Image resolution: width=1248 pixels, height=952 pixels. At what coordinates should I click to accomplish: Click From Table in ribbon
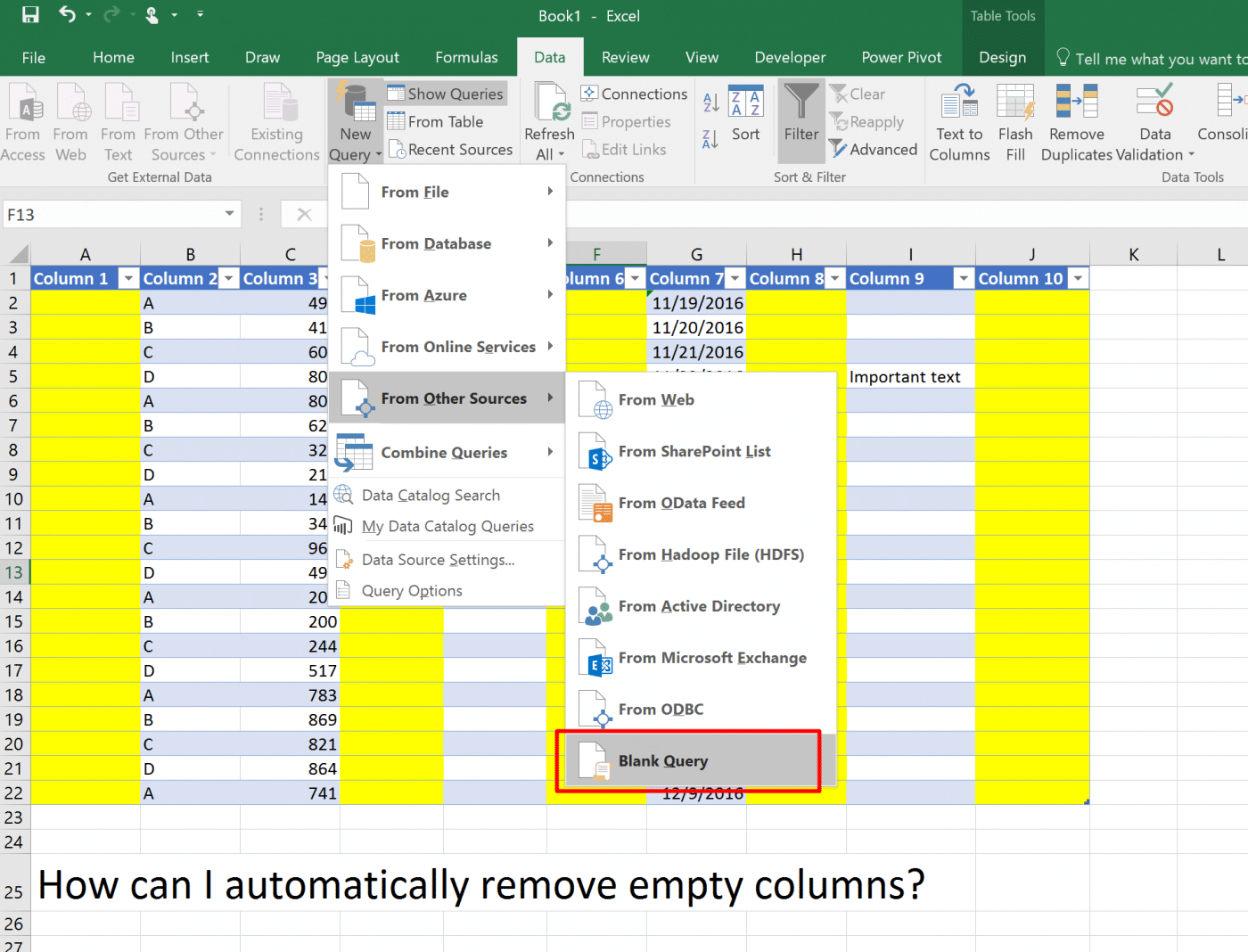click(436, 121)
